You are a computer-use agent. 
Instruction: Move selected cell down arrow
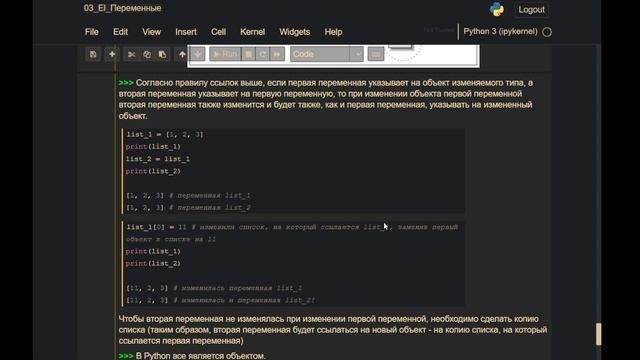click(198, 54)
